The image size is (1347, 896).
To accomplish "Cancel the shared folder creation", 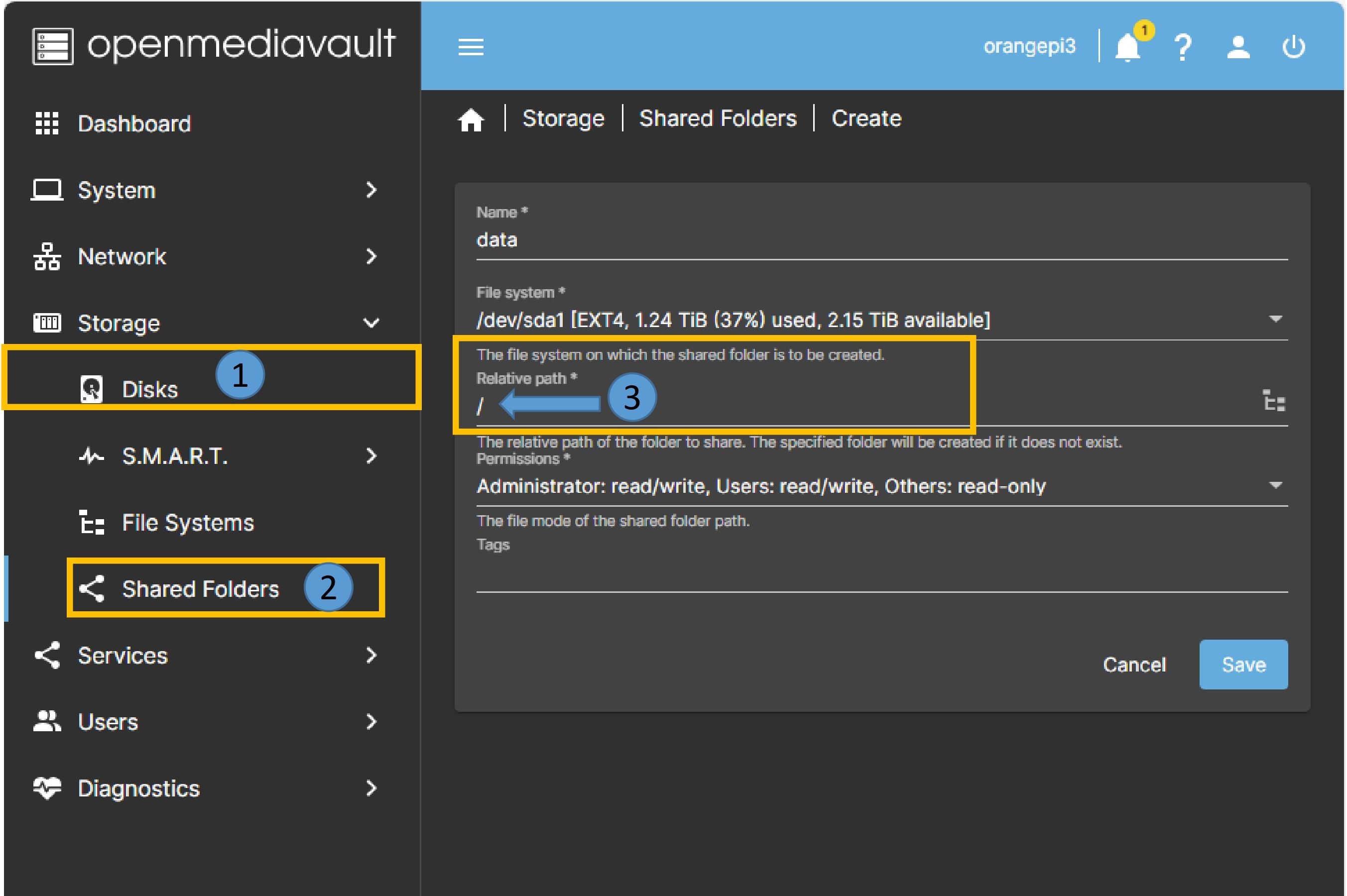I will (1134, 665).
